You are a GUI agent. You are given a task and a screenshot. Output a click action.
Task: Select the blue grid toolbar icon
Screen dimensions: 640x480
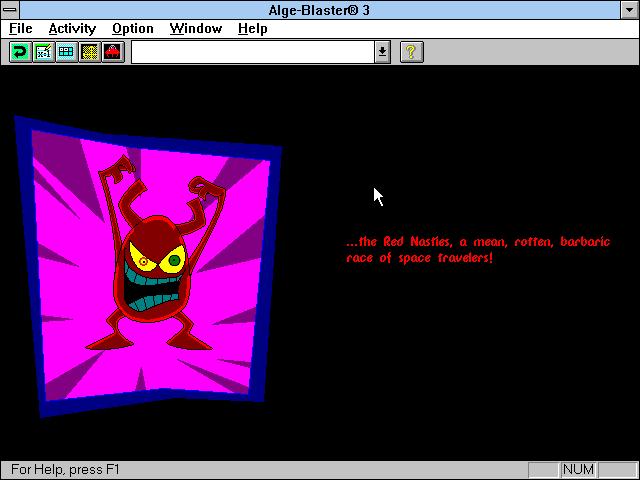(67, 52)
